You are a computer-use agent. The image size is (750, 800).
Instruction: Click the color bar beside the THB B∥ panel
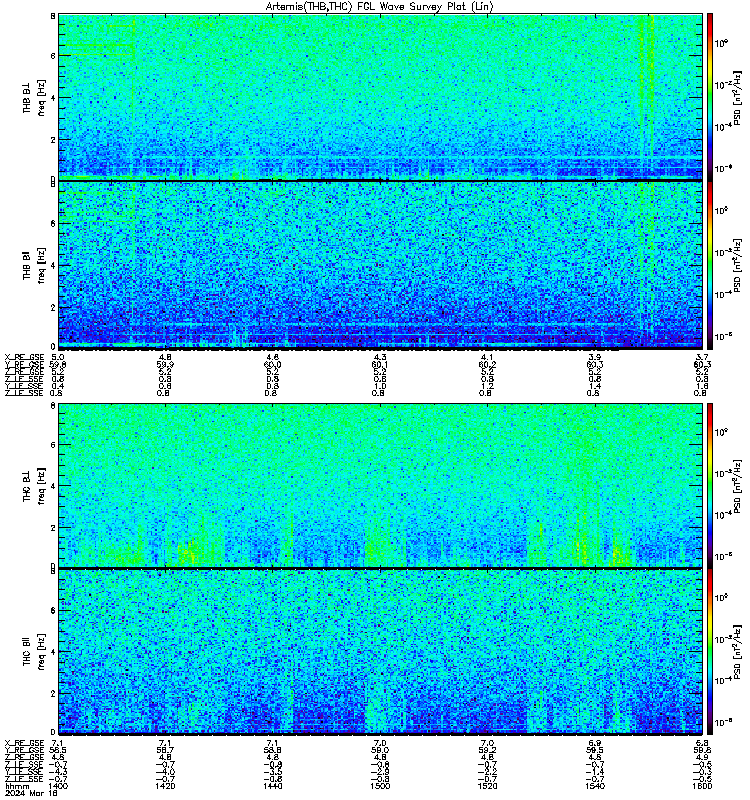[x=710, y=265]
